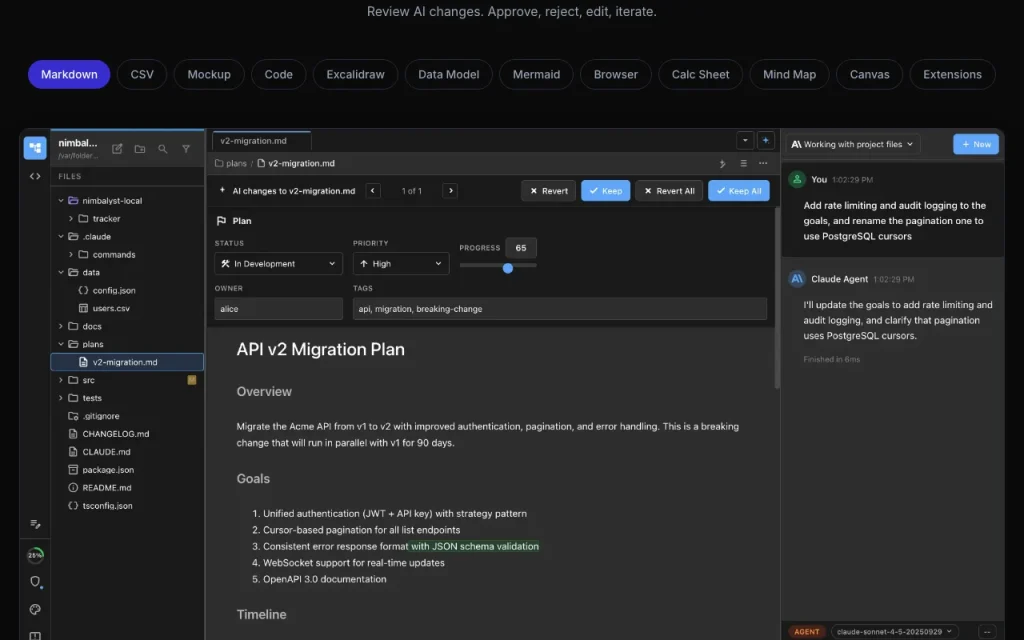Click the Keep button

[605, 191]
